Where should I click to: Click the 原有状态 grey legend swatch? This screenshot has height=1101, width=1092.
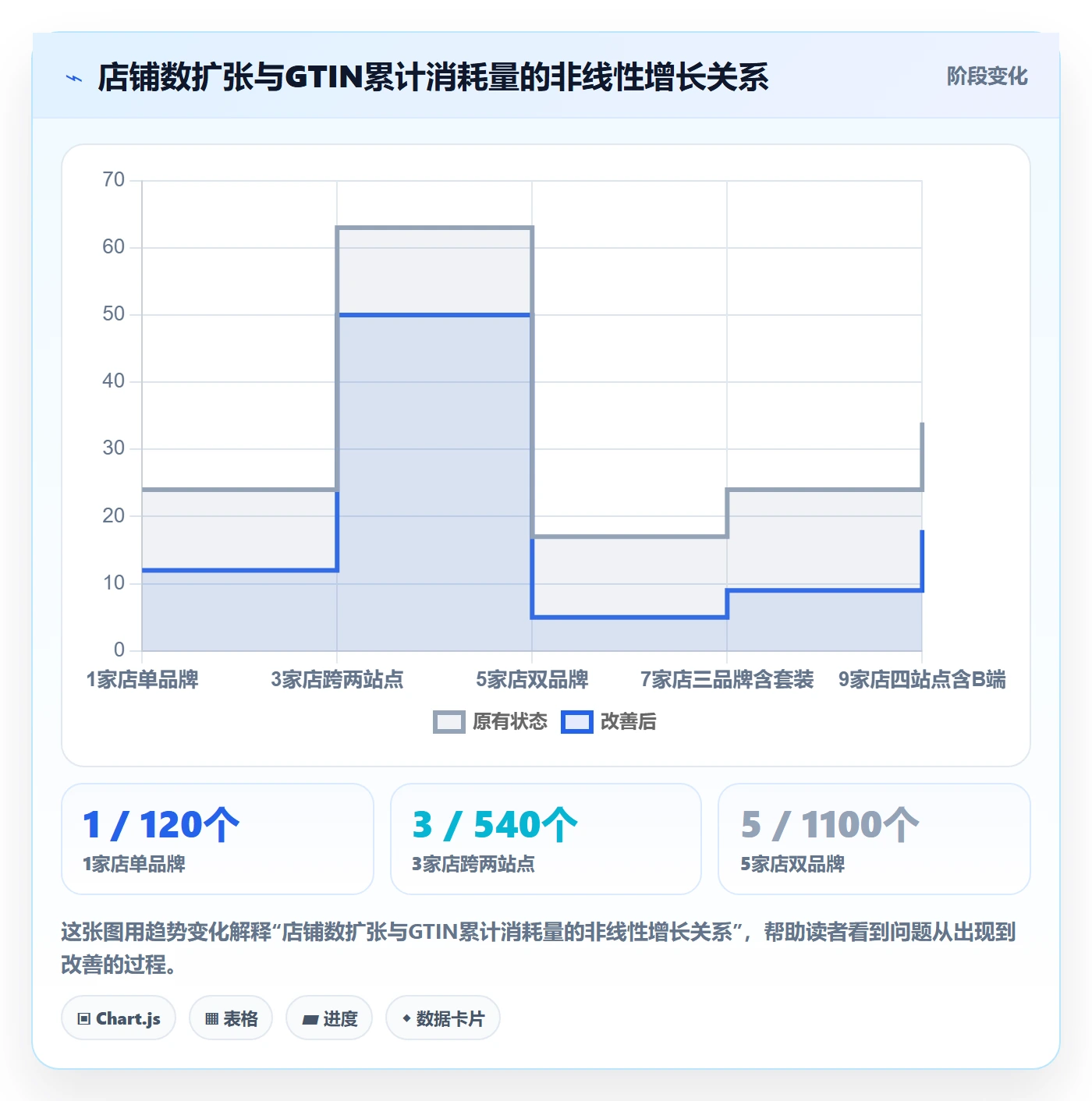pyautogui.click(x=449, y=722)
